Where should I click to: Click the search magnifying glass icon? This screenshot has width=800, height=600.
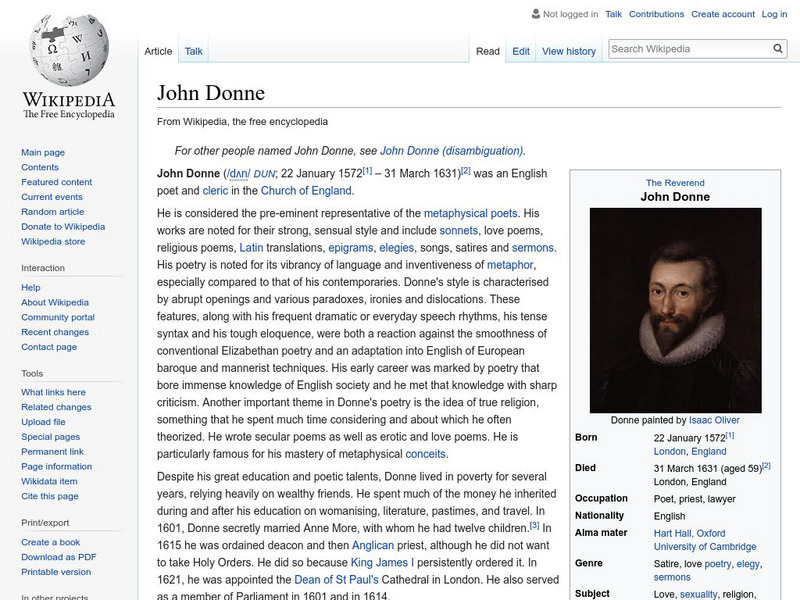pyautogui.click(x=778, y=49)
